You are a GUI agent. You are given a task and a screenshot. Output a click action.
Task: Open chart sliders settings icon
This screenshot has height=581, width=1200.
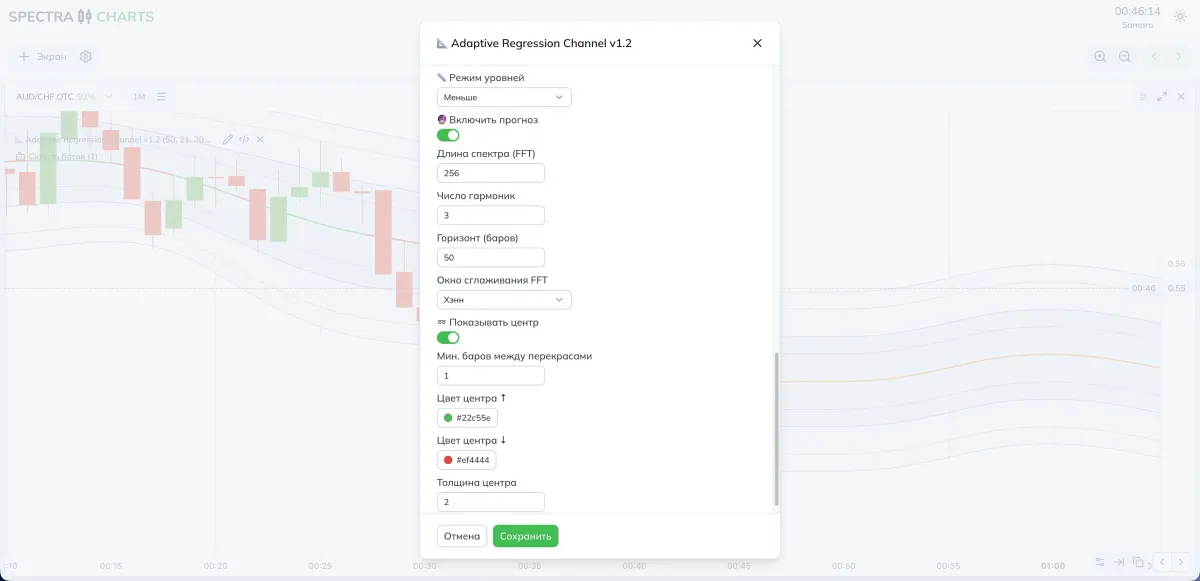click(x=1100, y=562)
